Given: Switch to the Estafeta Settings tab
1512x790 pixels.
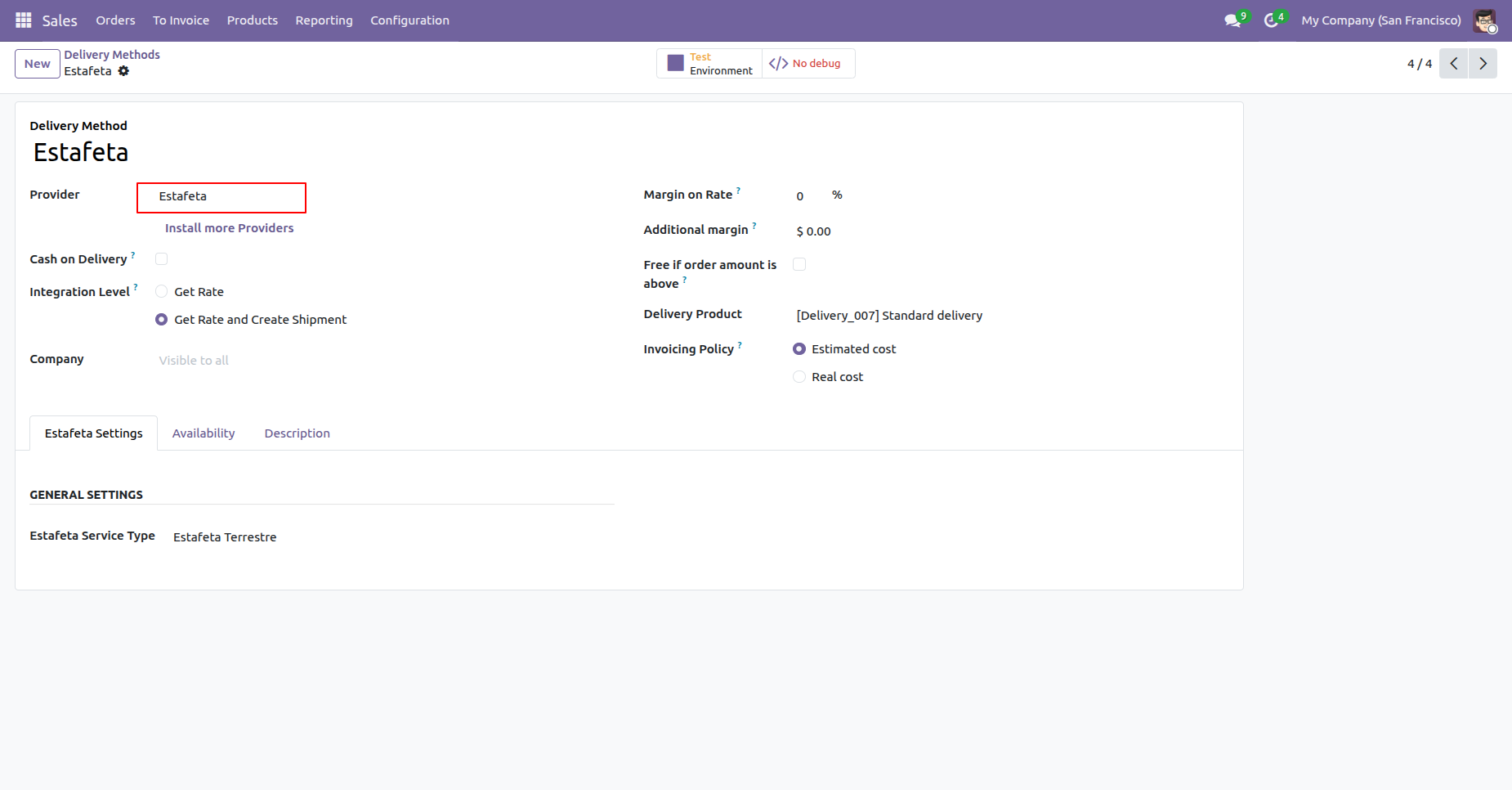Looking at the screenshot, I should coord(94,433).
